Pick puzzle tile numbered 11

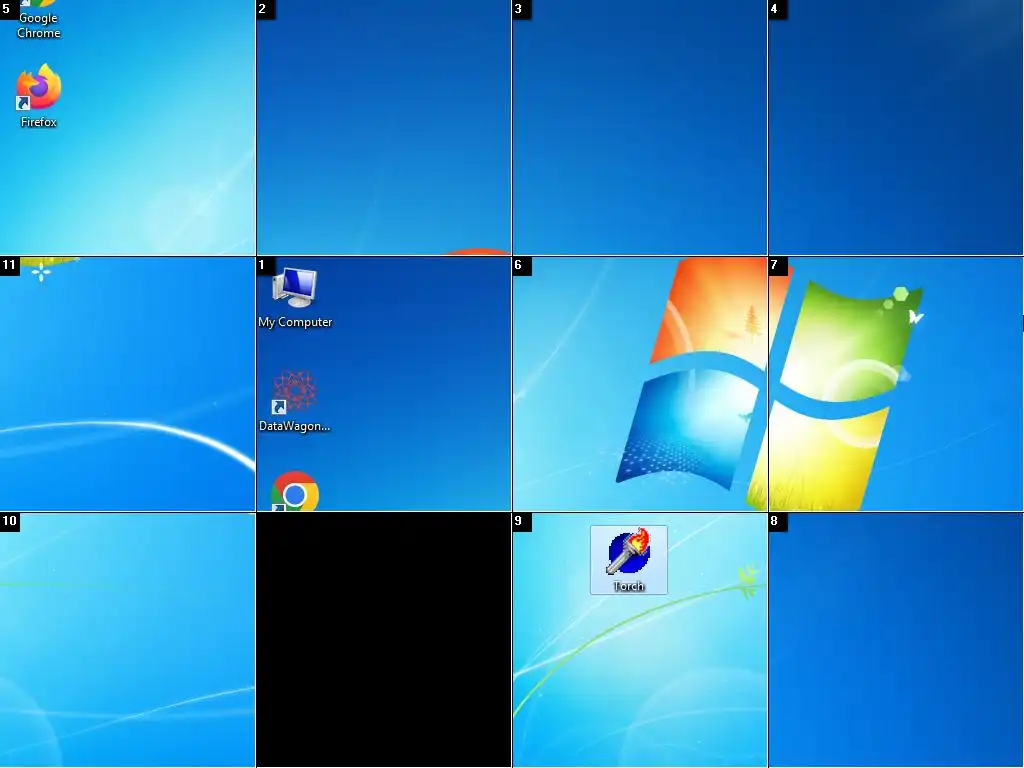pos(128,384)
